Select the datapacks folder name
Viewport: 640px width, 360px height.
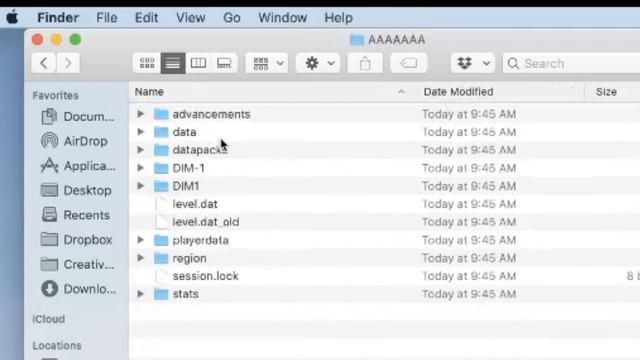(200, 150)
